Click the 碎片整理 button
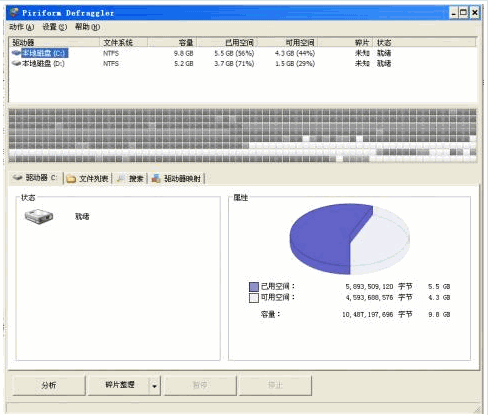 click(x=118, y=385)
